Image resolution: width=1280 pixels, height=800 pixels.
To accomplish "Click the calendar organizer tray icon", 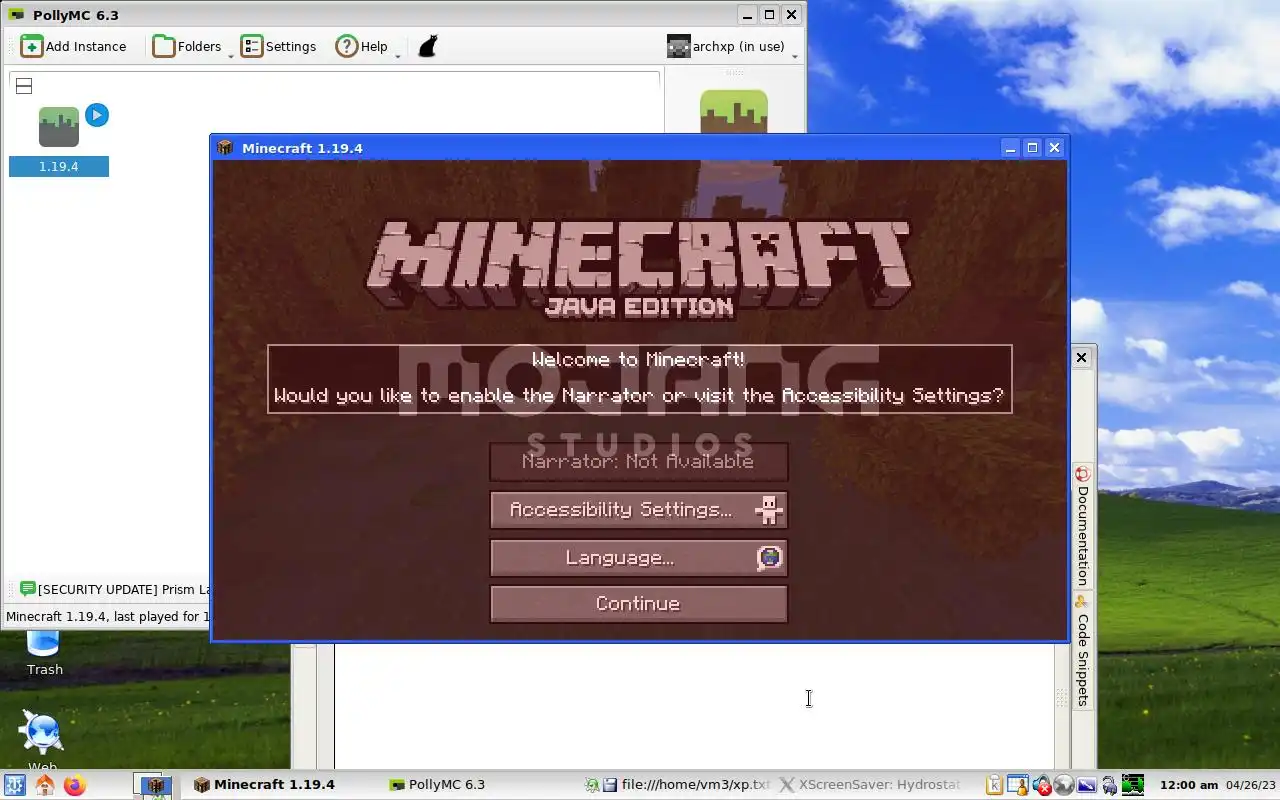I will [1018, 785].
